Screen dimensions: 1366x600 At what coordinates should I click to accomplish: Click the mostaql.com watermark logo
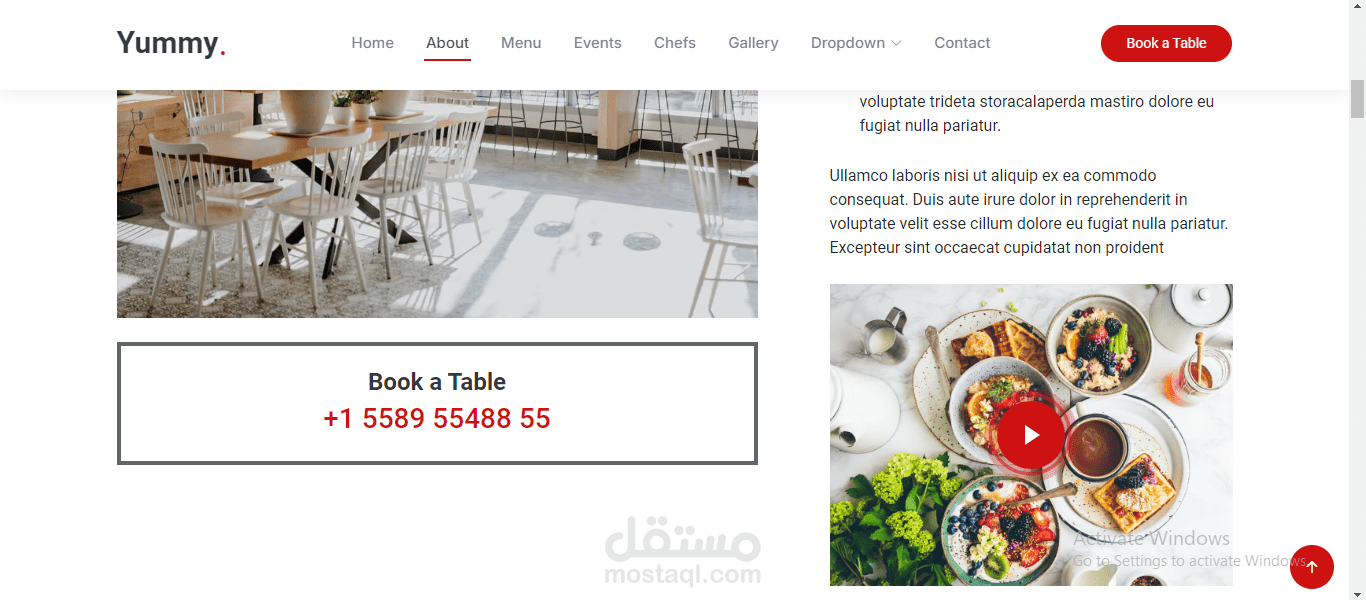[x=683, y=551]
